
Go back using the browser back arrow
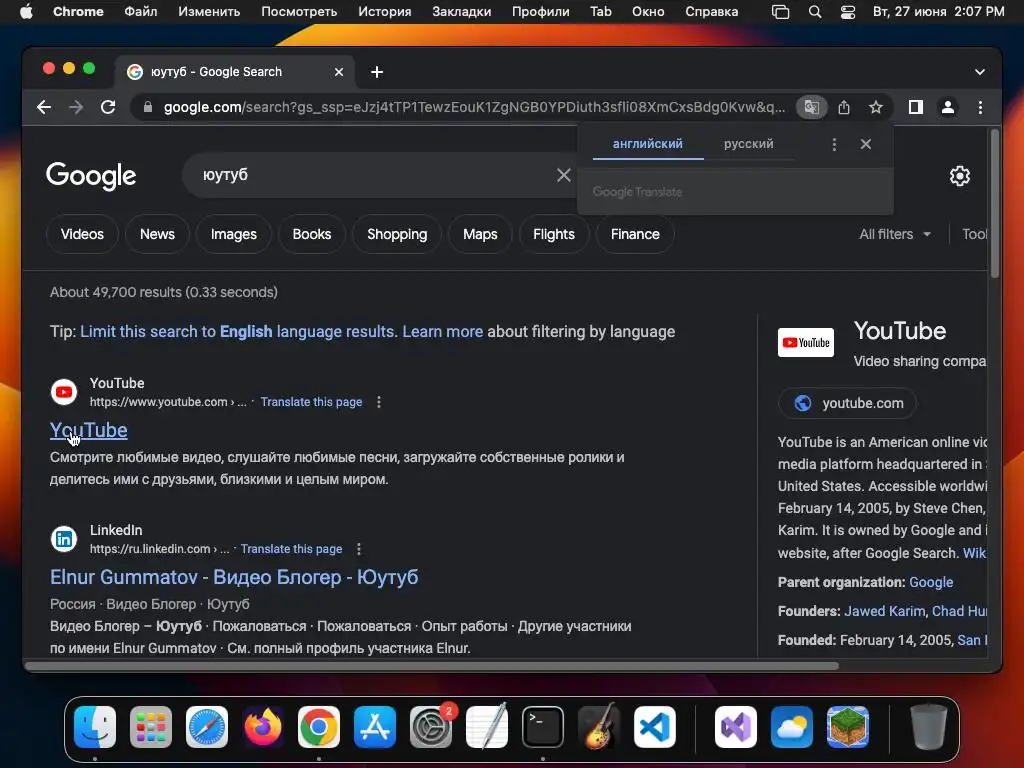(x=44, y=107)
